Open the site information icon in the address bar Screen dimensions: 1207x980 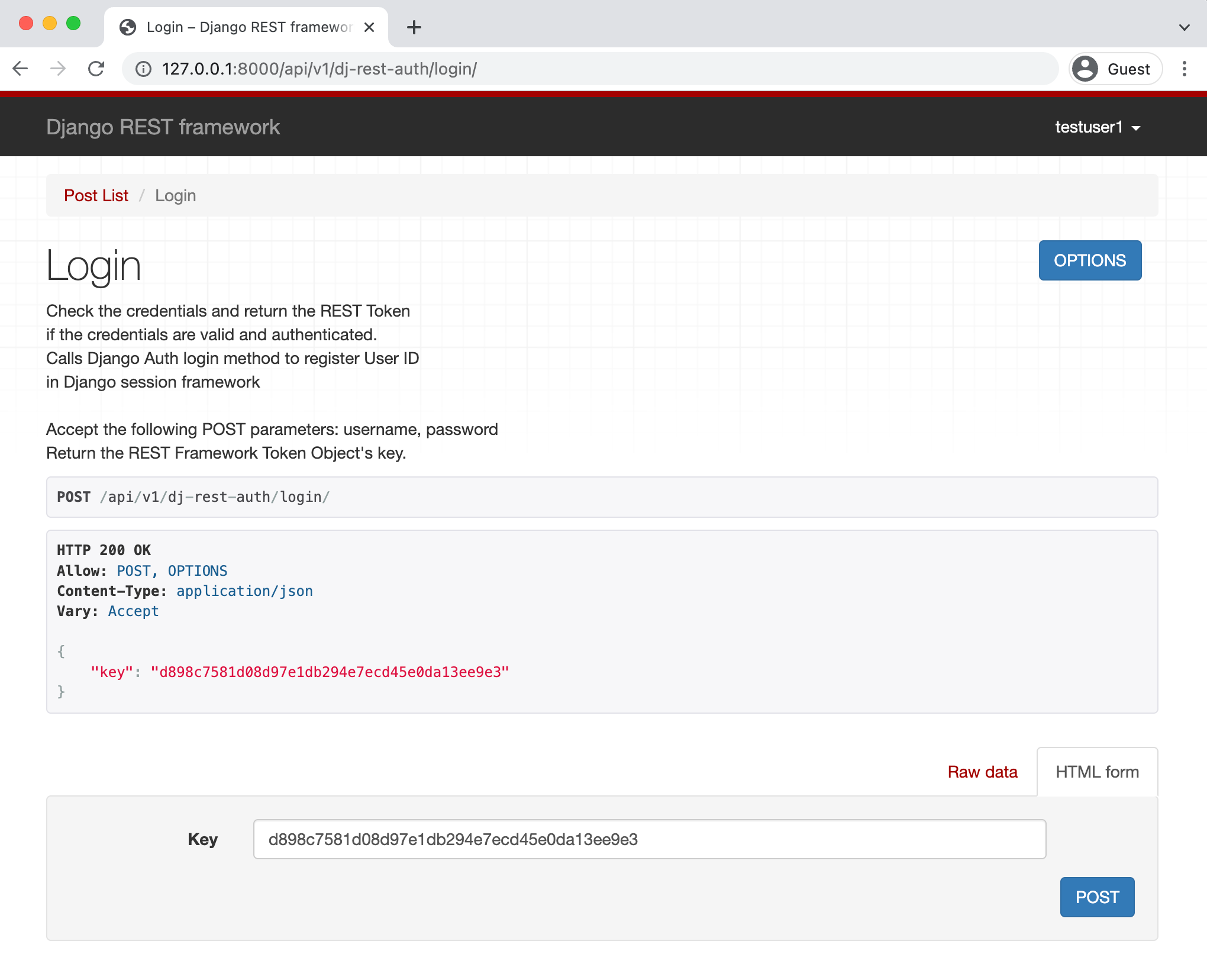(143, 69)
